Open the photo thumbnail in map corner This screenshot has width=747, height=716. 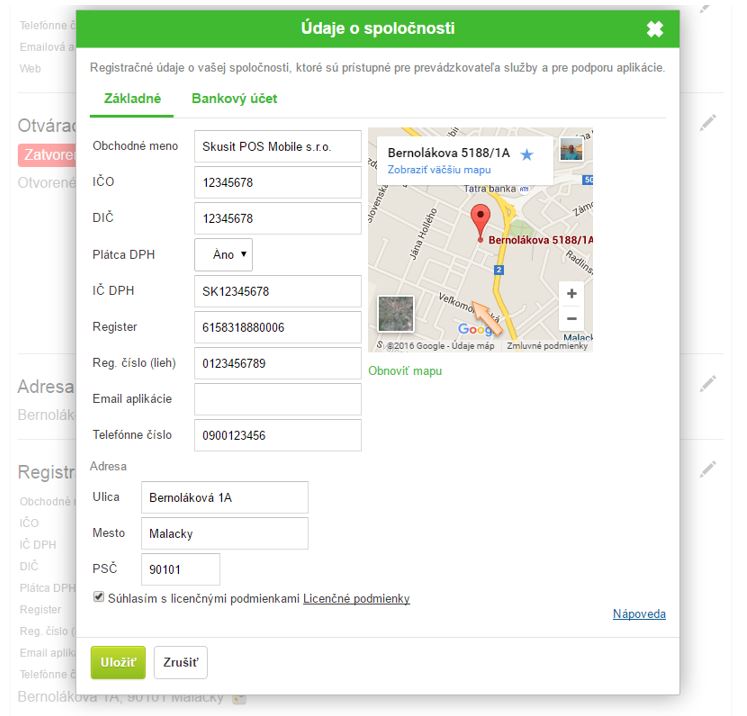pos(571,150)
